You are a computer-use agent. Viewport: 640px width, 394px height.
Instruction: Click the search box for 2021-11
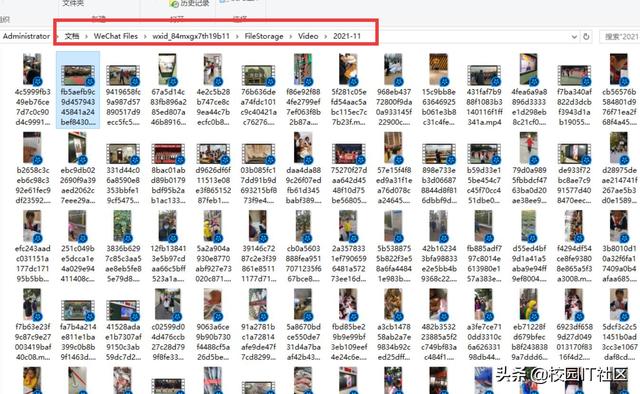(x=619, y=37)
